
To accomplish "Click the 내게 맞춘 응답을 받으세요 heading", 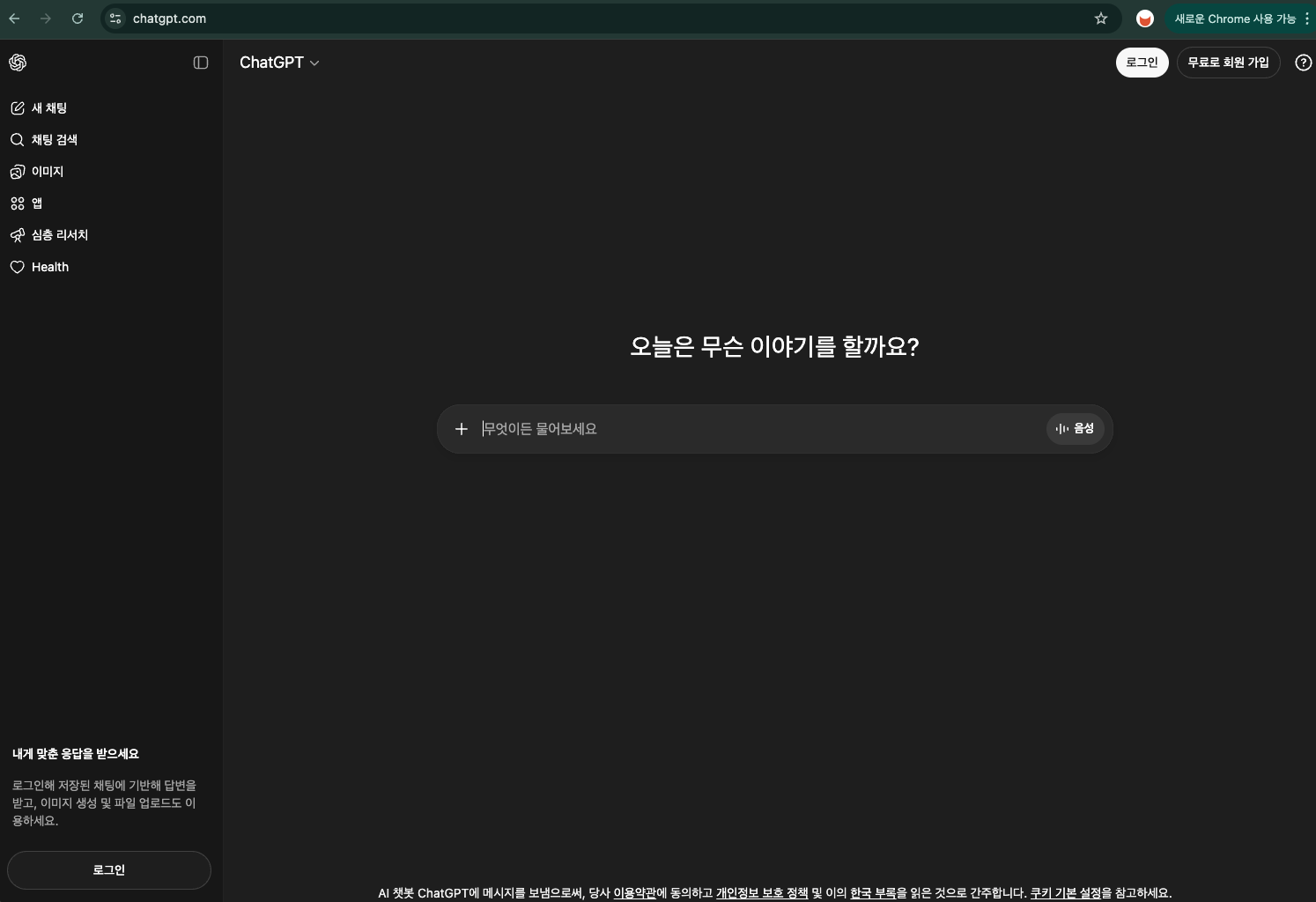I will click(x=76, y=754).
